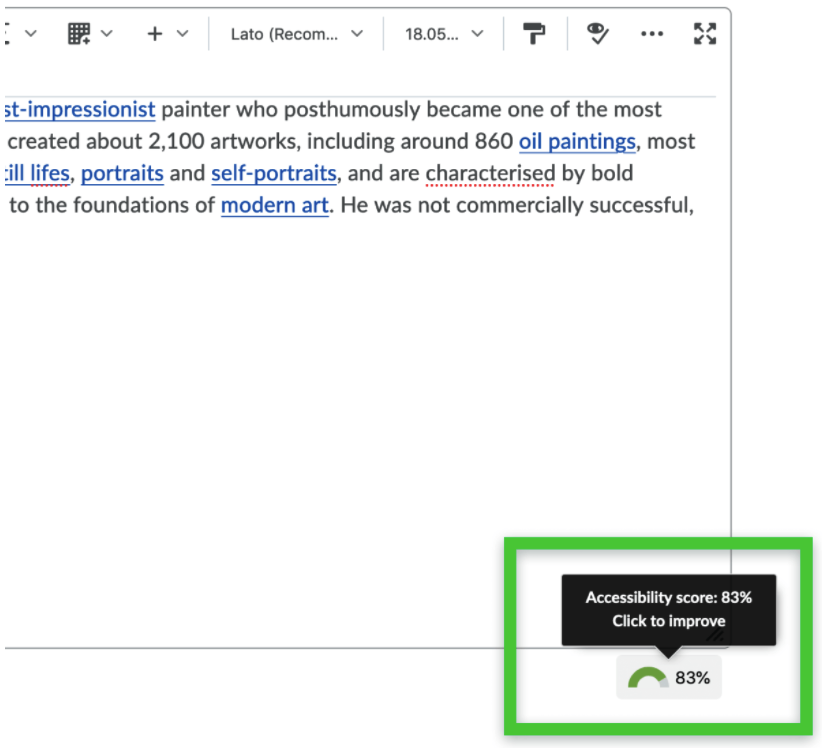Run the accessibility checker eye icon
Viewport: 822px width, 748px height.
point(597,33)
